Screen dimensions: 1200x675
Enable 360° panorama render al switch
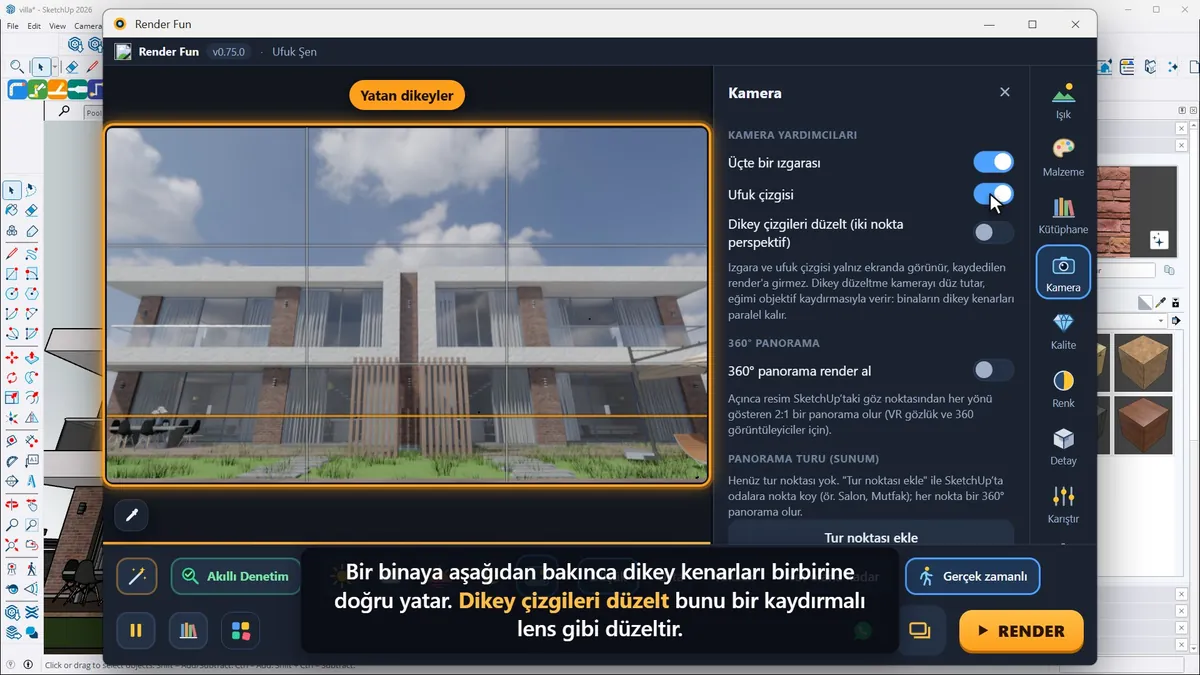[x=993, y=370]
